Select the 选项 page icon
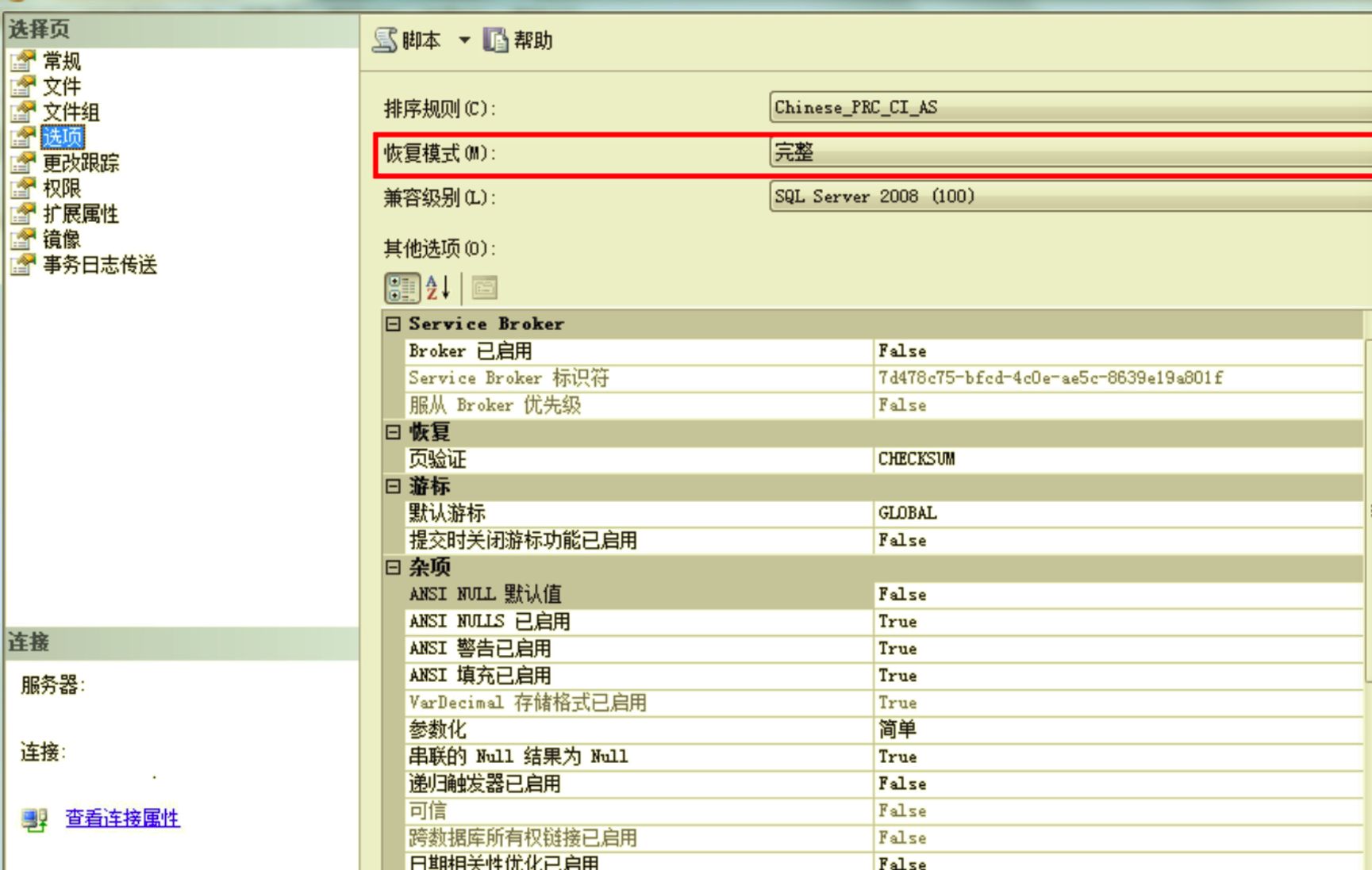Image resolution: width=1372 pixels, height=870 pixels. click(x=23, y=136)
